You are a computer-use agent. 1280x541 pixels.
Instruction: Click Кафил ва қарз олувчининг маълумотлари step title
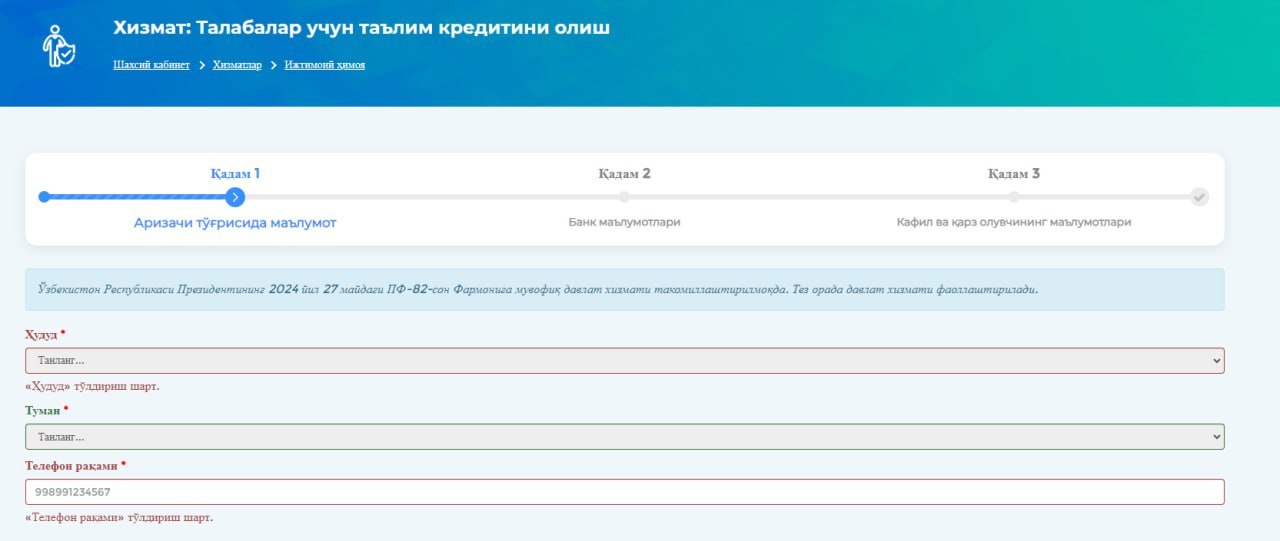tap(1014, 222)
